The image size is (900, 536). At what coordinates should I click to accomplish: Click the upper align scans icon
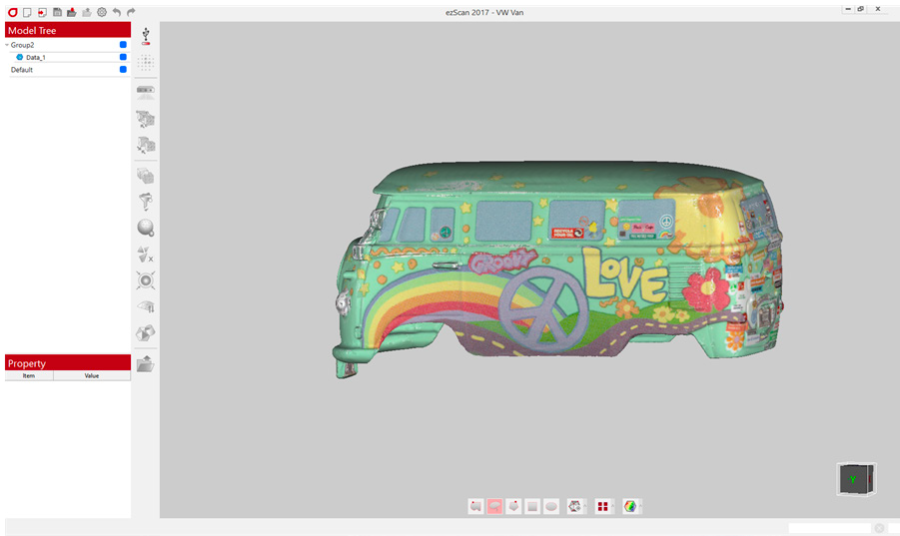[146, 119]
